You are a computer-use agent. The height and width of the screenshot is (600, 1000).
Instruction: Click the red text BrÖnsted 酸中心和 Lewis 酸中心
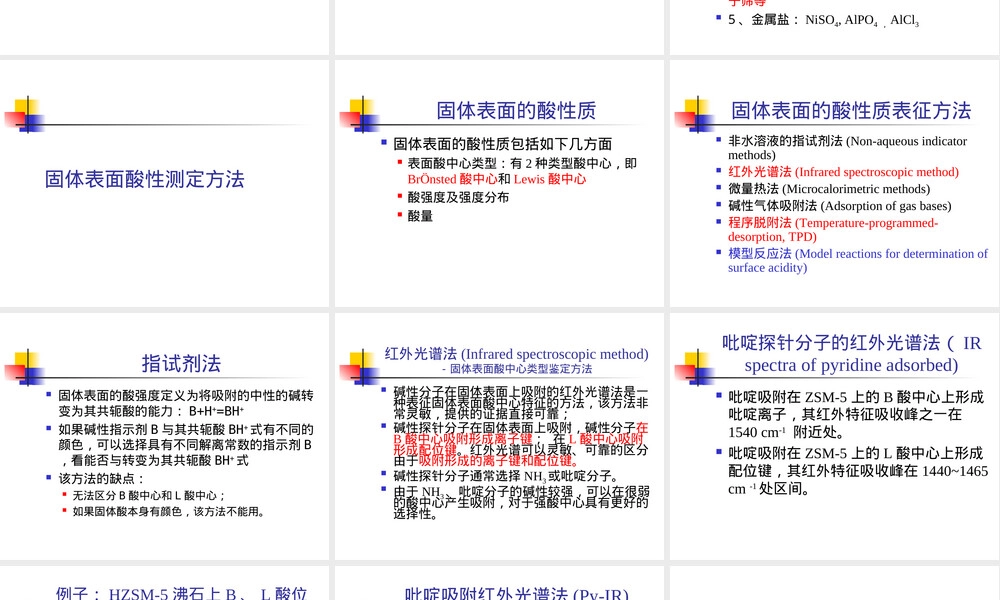coord(497,179)
